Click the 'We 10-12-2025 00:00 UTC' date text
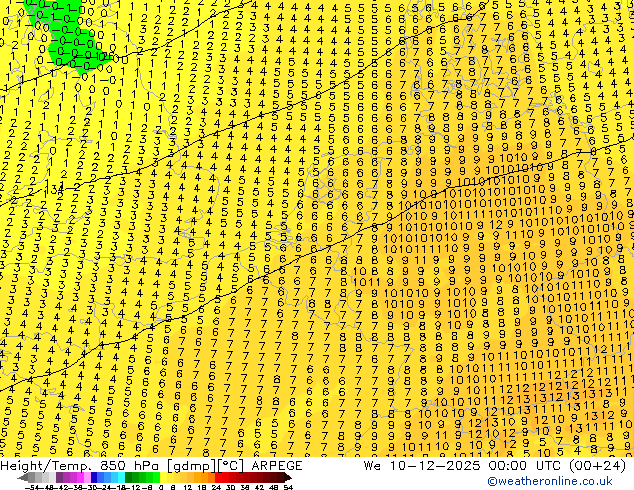This screenshot has height=490, width=634. pos(464,465)
